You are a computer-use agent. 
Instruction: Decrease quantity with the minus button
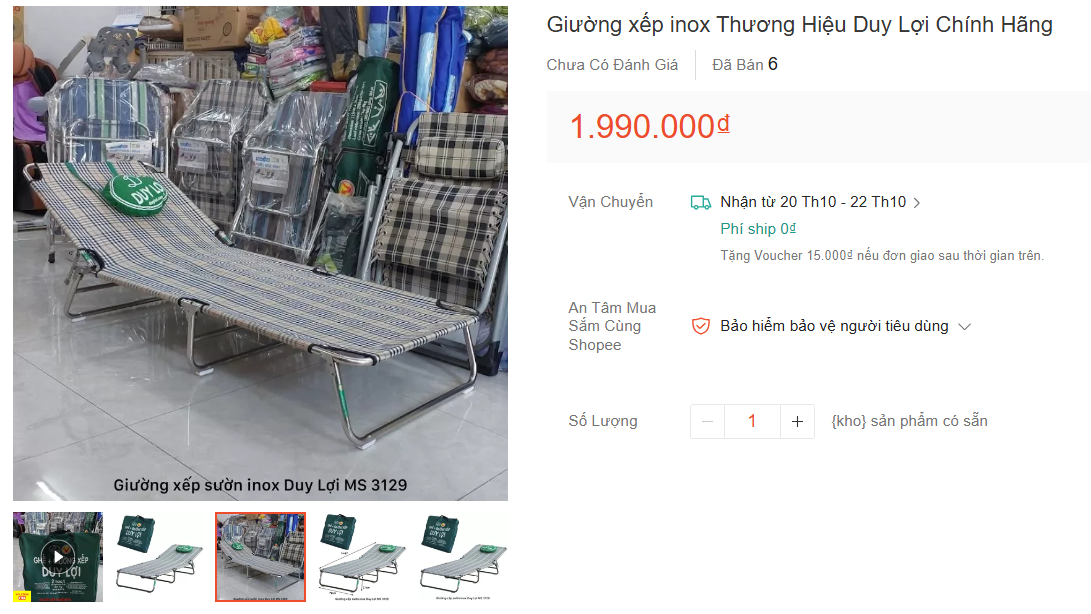[x=708, y=421]
